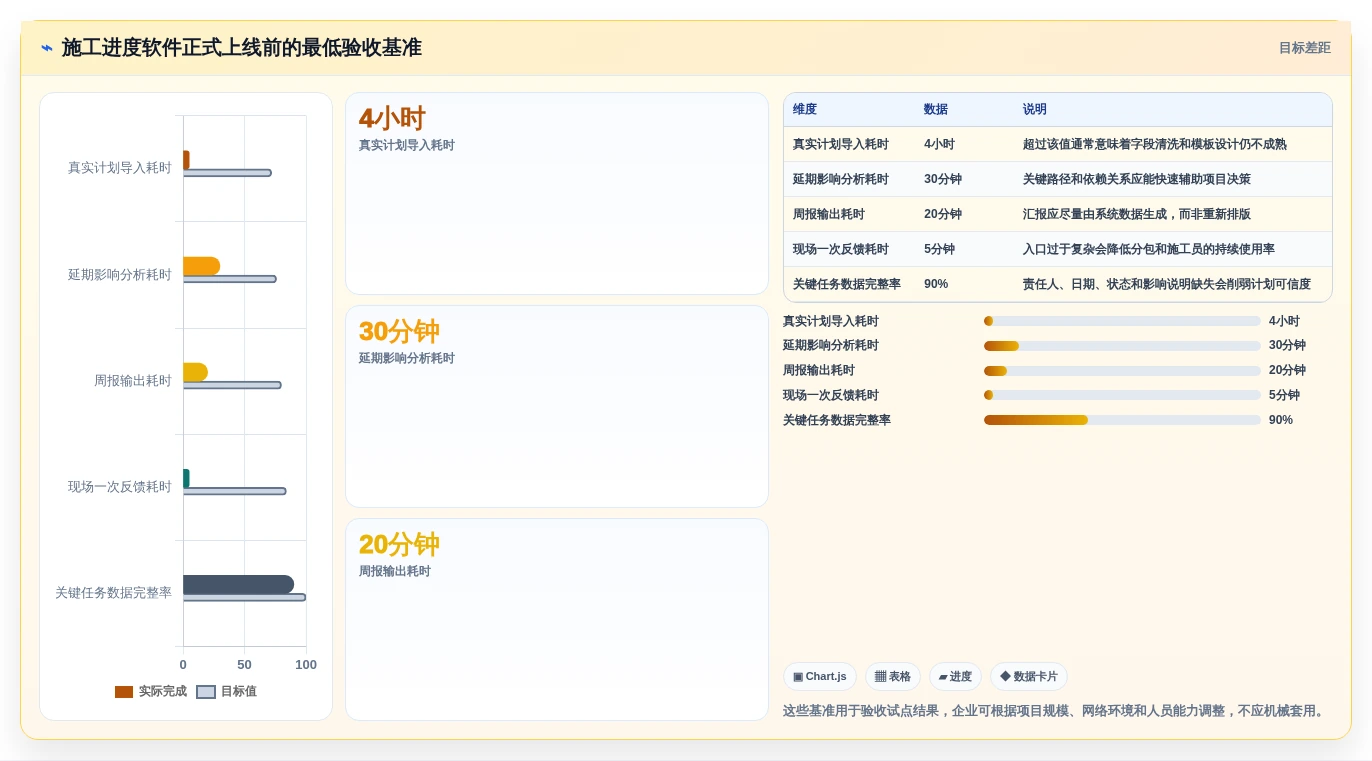The width and height of the screenshot is (1372, 761).
Task: Click the description about 字段清洗和模板设计
Action: (1154, 145)
